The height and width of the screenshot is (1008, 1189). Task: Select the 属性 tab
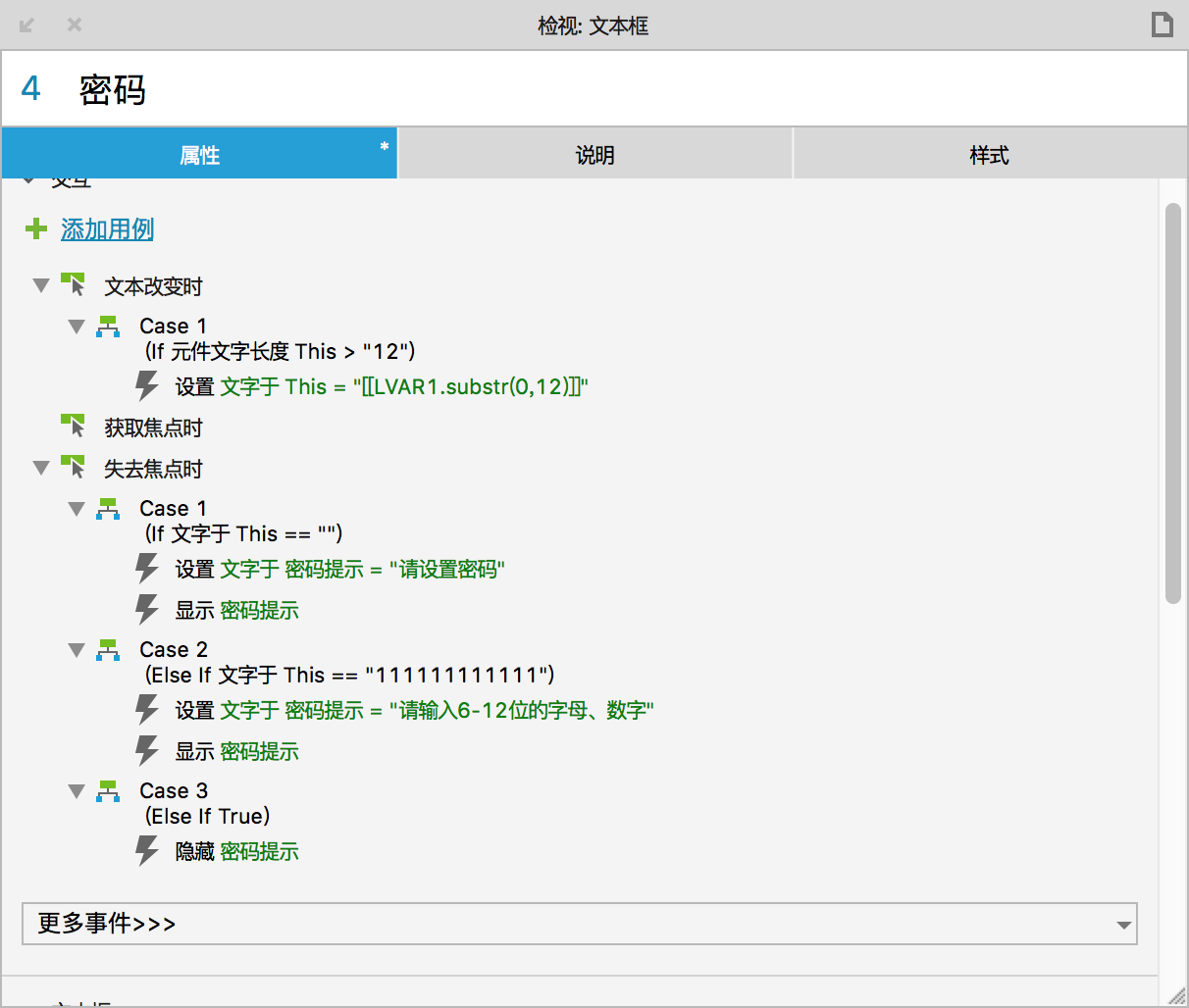click(199, 155)
